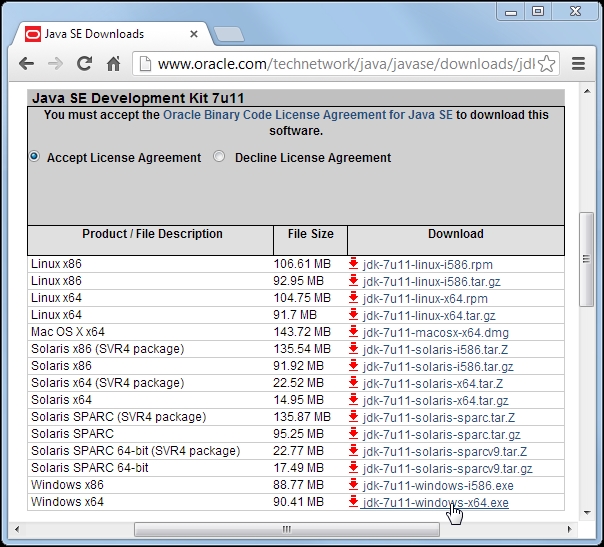Click red download arrow for solaris-sparcv9.tar.Z

(353, 450)
